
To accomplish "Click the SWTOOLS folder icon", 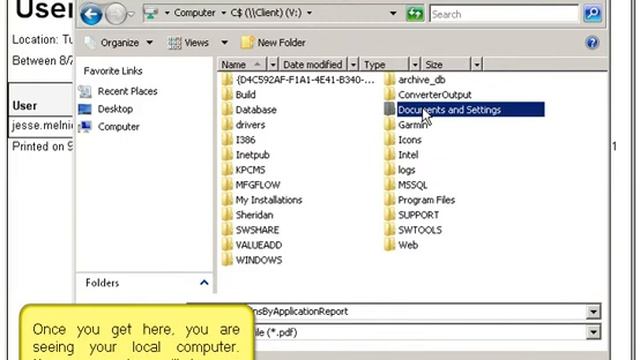I will pos(390,230).
